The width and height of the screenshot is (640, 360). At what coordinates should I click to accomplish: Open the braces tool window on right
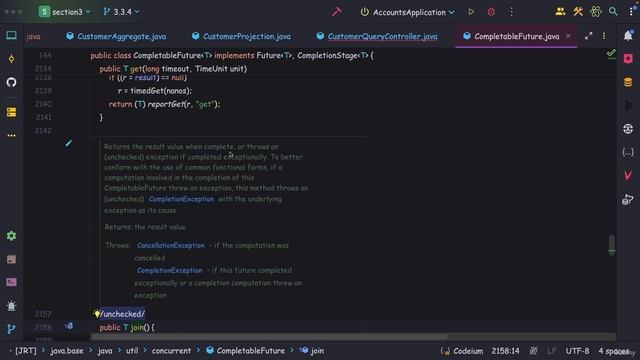click(x=628, y=152)
